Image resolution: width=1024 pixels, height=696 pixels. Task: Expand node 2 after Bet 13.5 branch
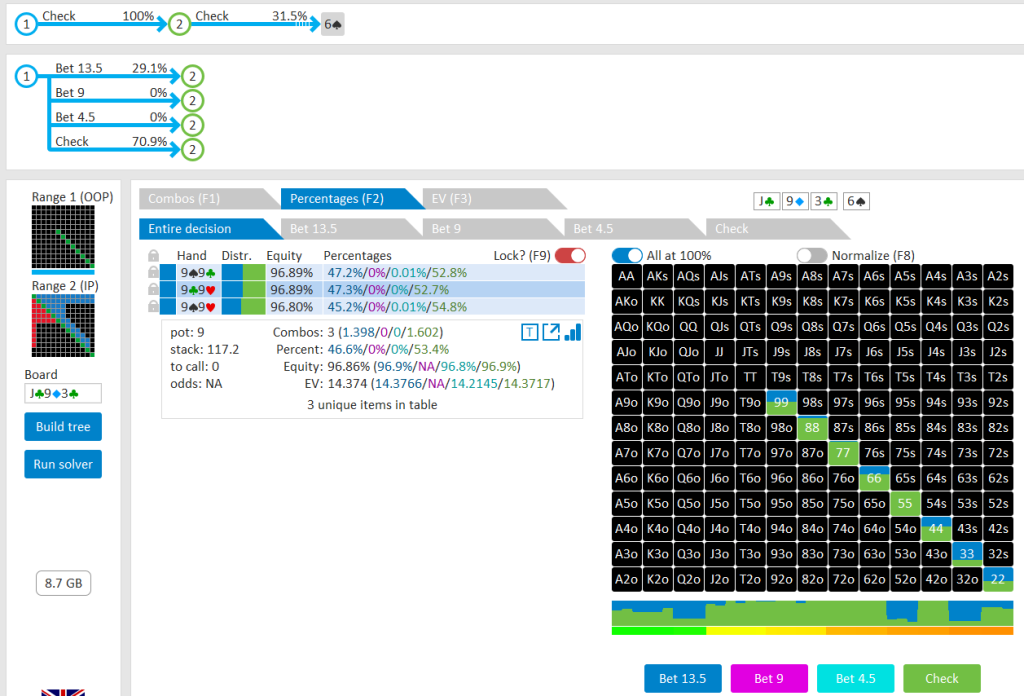pos(193,76)
